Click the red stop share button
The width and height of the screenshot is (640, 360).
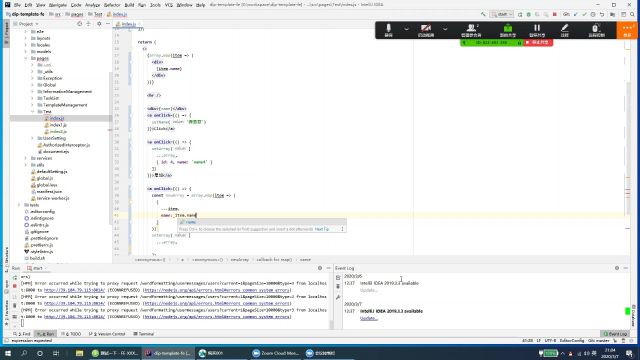click(x=538, y=42)
